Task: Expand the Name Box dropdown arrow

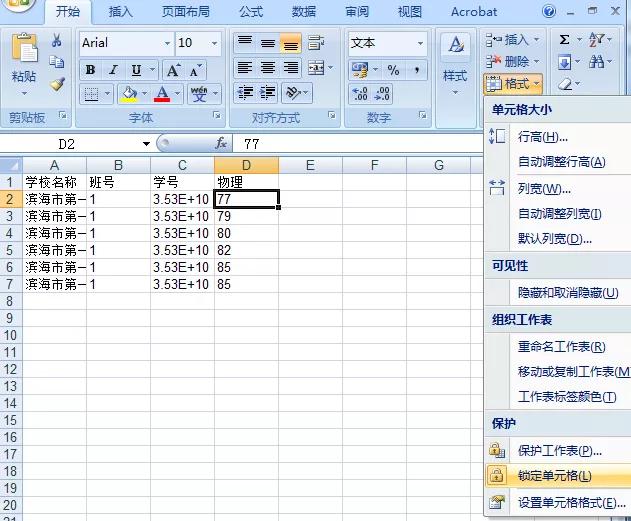Action: coord(146,144)
